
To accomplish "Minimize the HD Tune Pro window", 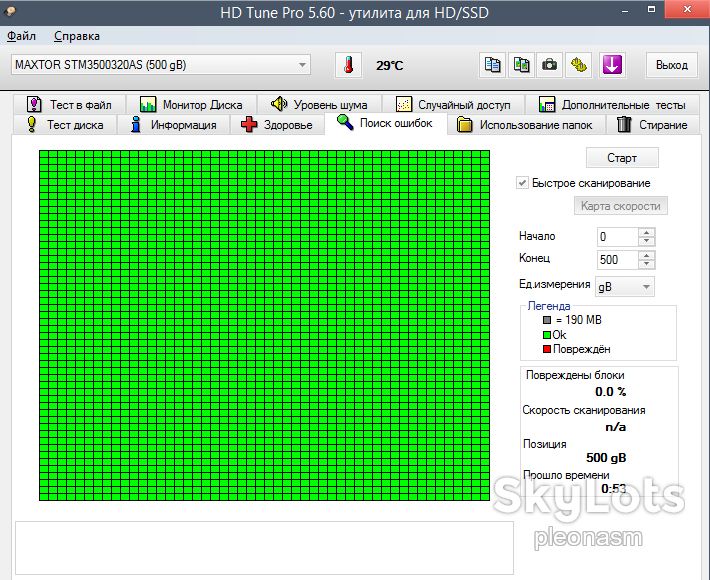I will [x=625, y=10].
